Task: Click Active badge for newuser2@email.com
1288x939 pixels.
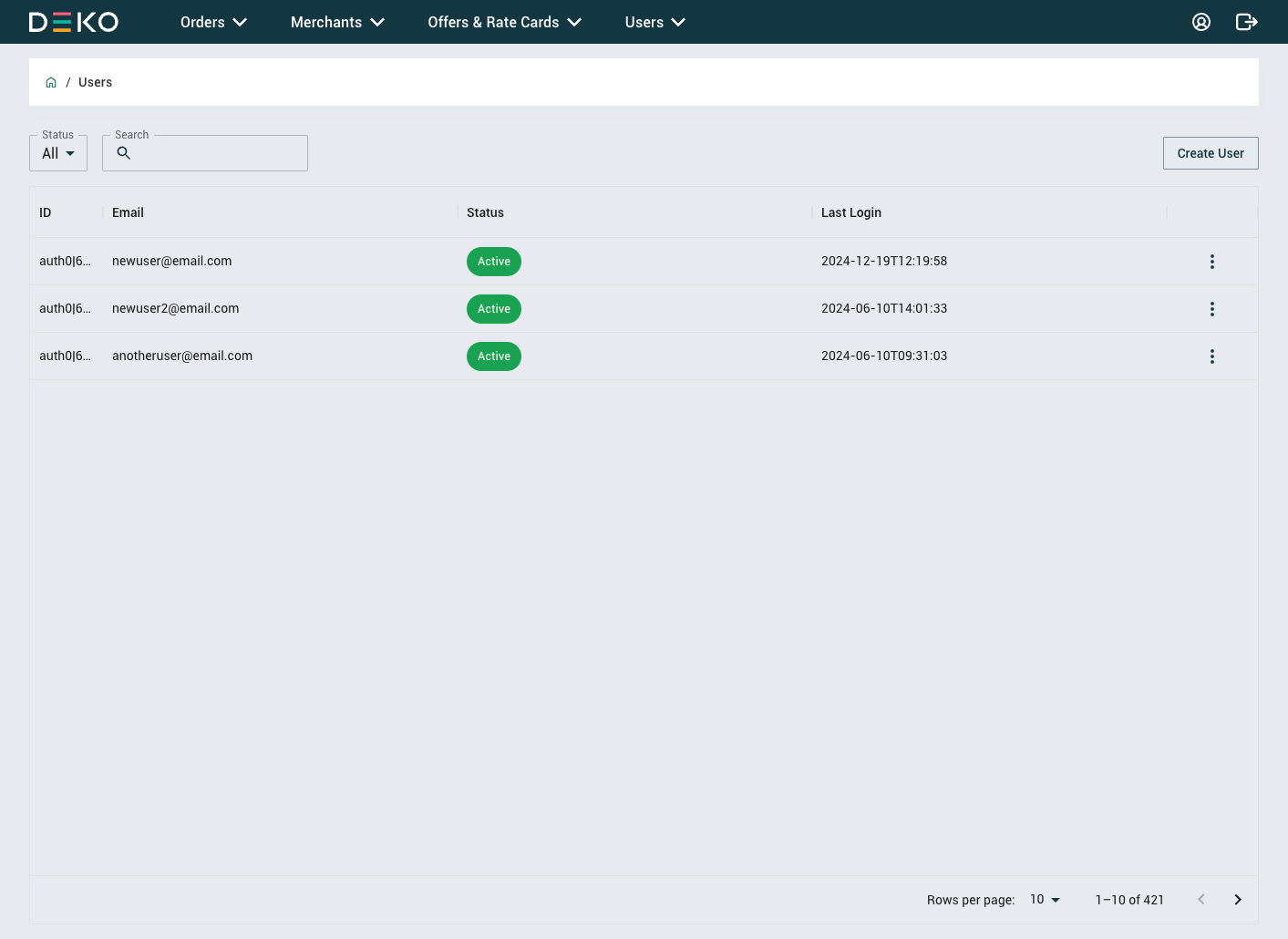Action: pyautogui.click(x=494, y=309)
